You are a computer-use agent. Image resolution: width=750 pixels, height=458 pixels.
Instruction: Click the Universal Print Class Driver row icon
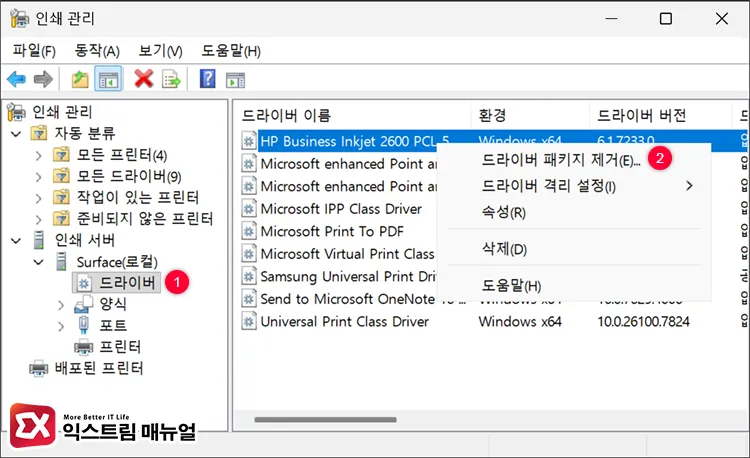[249, 321]
